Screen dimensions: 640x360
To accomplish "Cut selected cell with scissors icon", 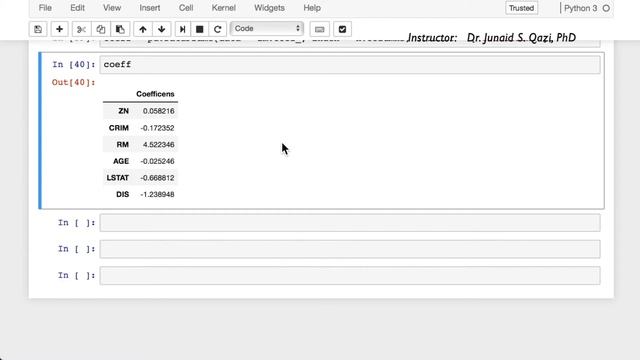I will click(x=81, y=29).
